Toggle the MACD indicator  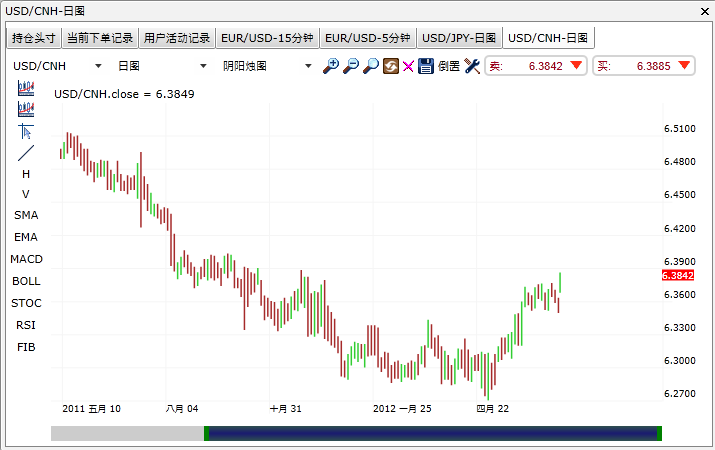pos(26,259)
